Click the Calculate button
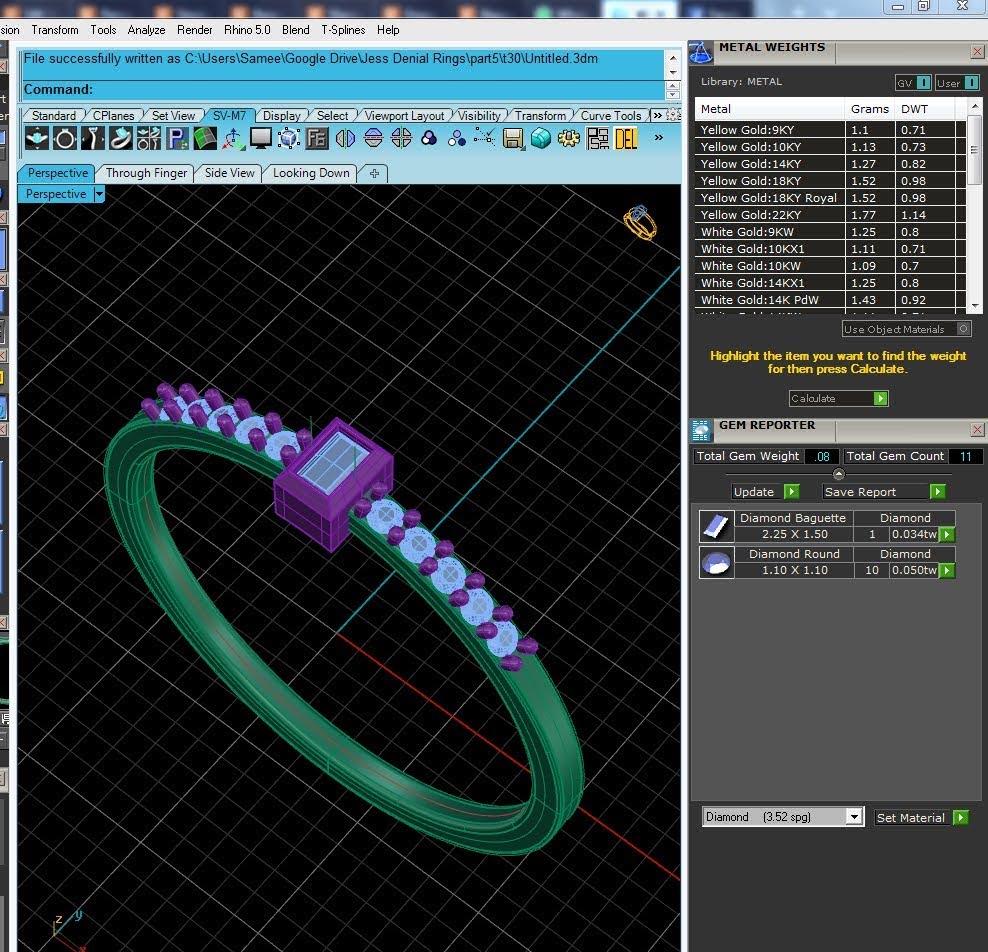988x952 pixels. coord(838,398)
